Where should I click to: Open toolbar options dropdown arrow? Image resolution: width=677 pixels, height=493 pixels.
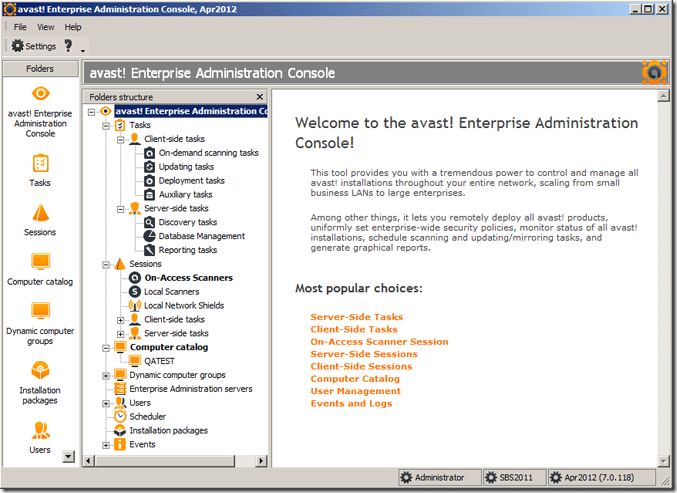pyautogui.click(x=83, y=51)
